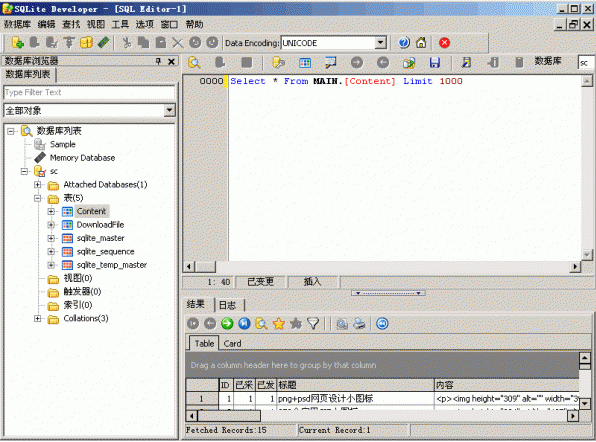Open the 全部对象 object filter dropdown

[x=169, y=110]
